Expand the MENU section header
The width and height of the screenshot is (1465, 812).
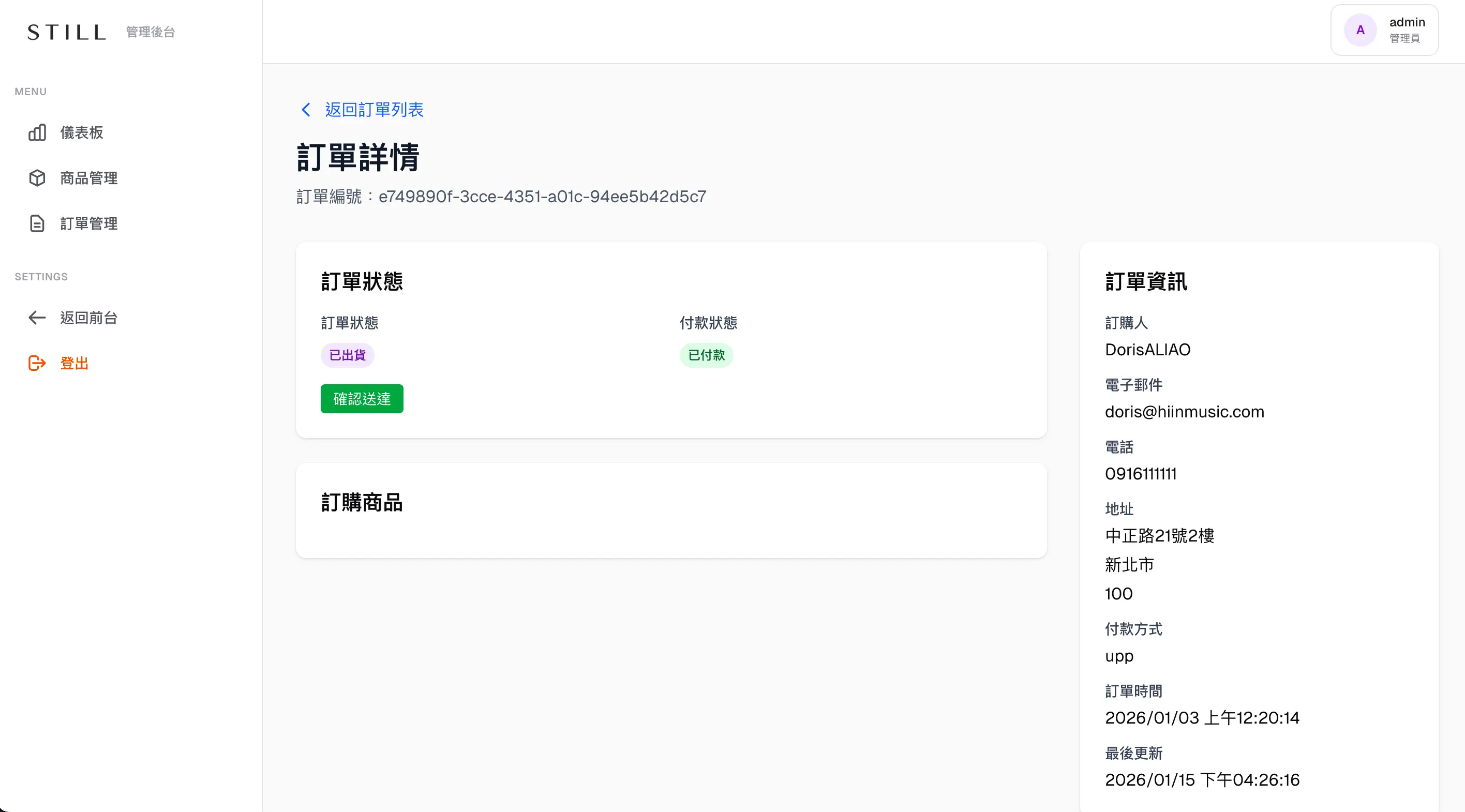(x=30, y=92)
